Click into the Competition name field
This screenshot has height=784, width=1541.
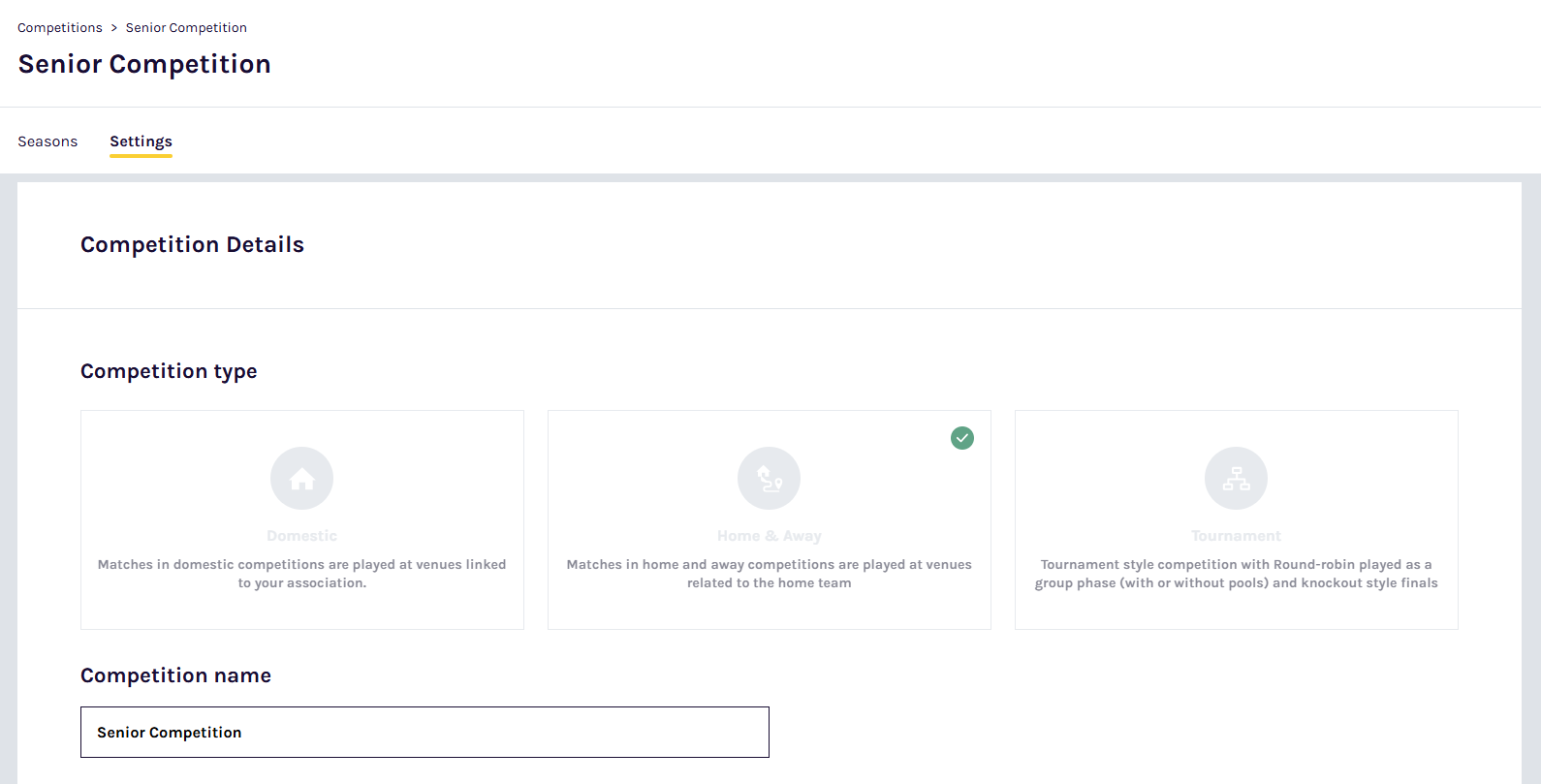pyautogui.click(x=425, y=732)
